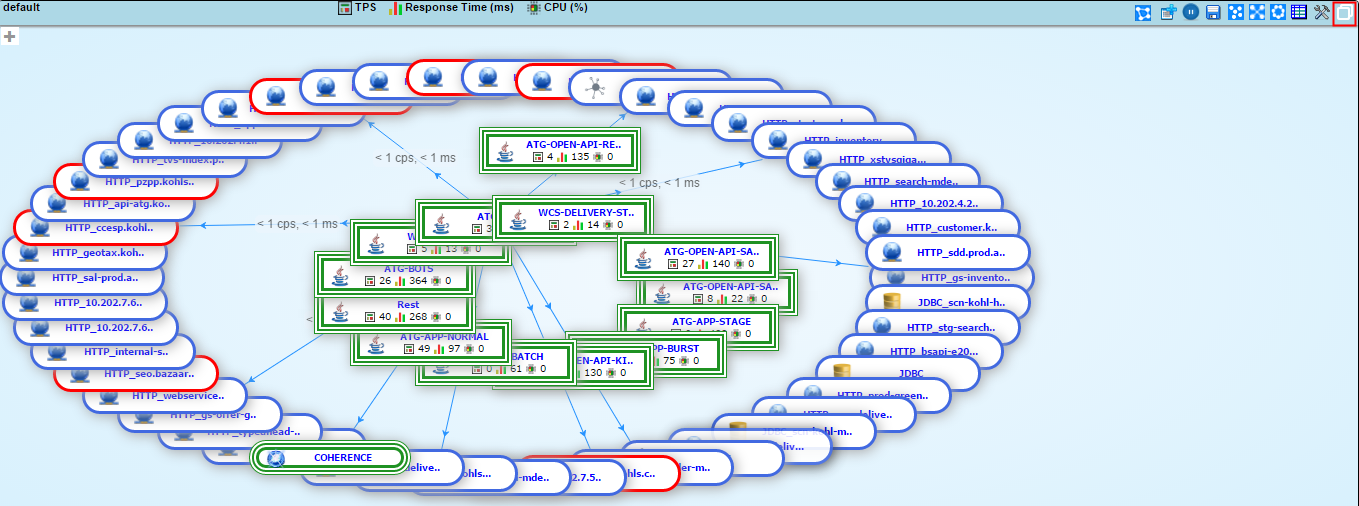Apply the scattered-dots layout icon
This screenshot has height=506, width=1359.
1235,12
